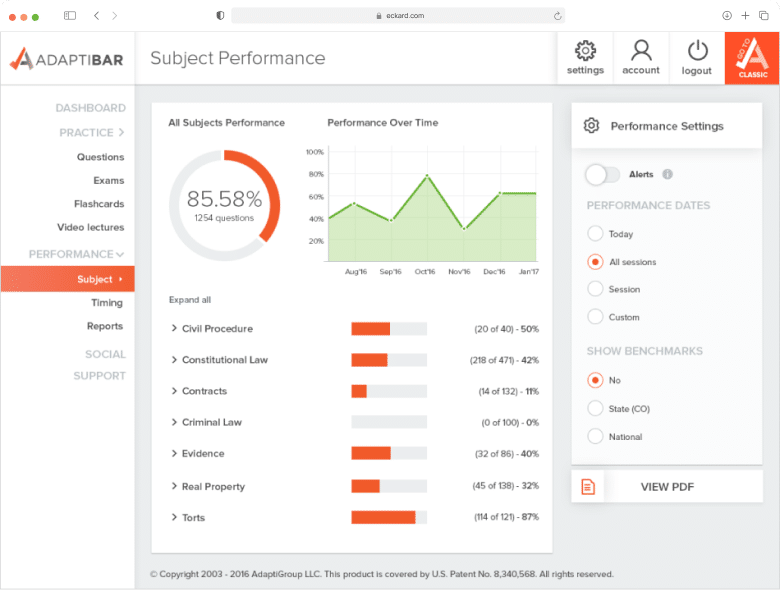Open Video lectures in sidebar

tap(91, 227)
